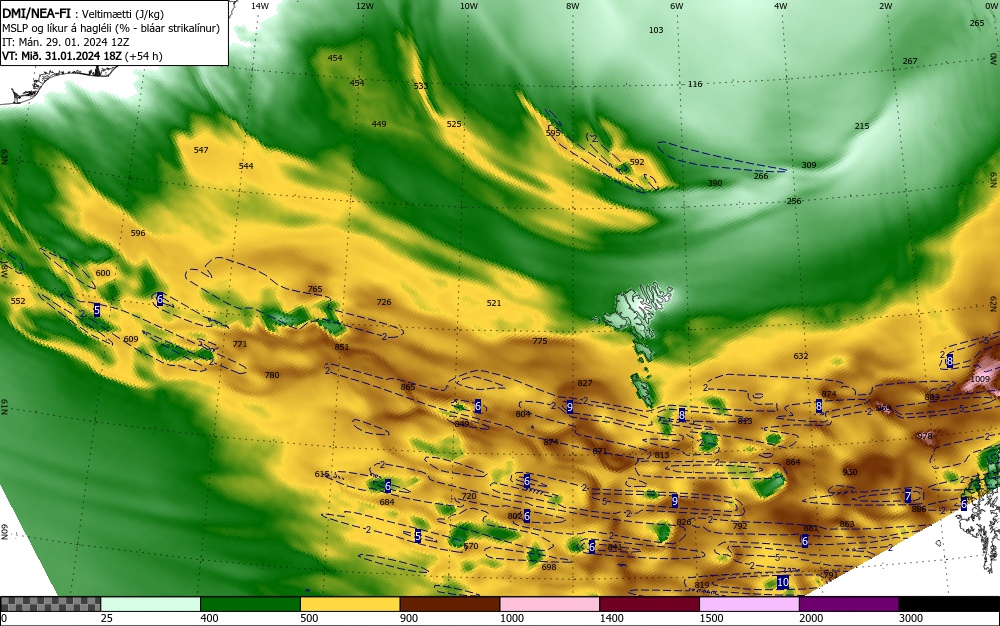Select the '215' map value
This screenshot has height=626, width=1000.
[x=862, y=126]
